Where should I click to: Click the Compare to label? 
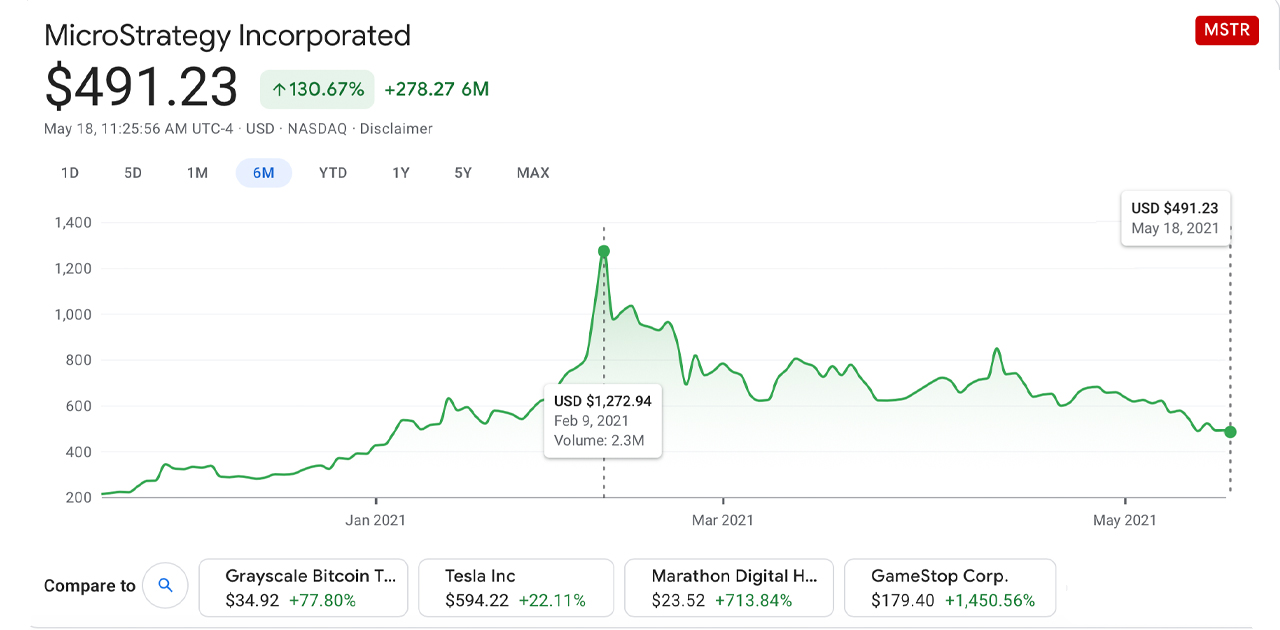pyautogui.click(x=89, y=586)
